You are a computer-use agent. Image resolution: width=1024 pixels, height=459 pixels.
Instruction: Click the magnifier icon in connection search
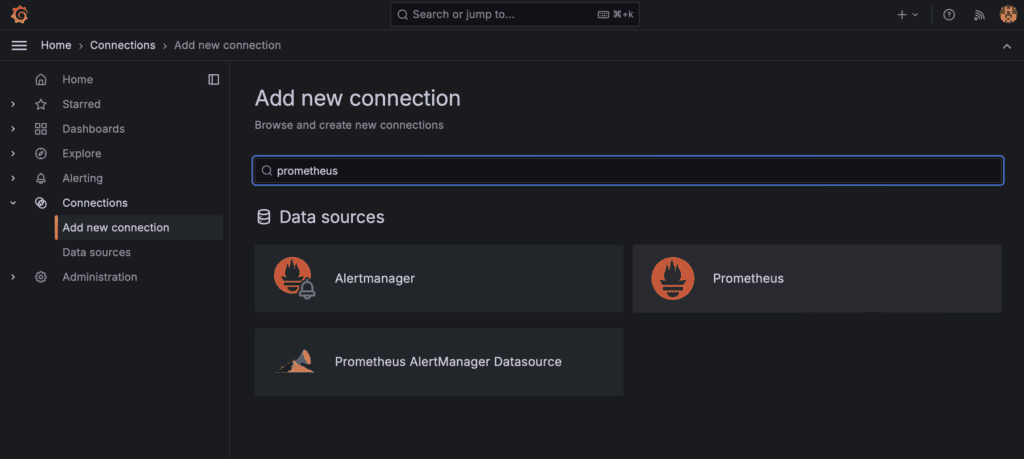(x=266, y=170)
